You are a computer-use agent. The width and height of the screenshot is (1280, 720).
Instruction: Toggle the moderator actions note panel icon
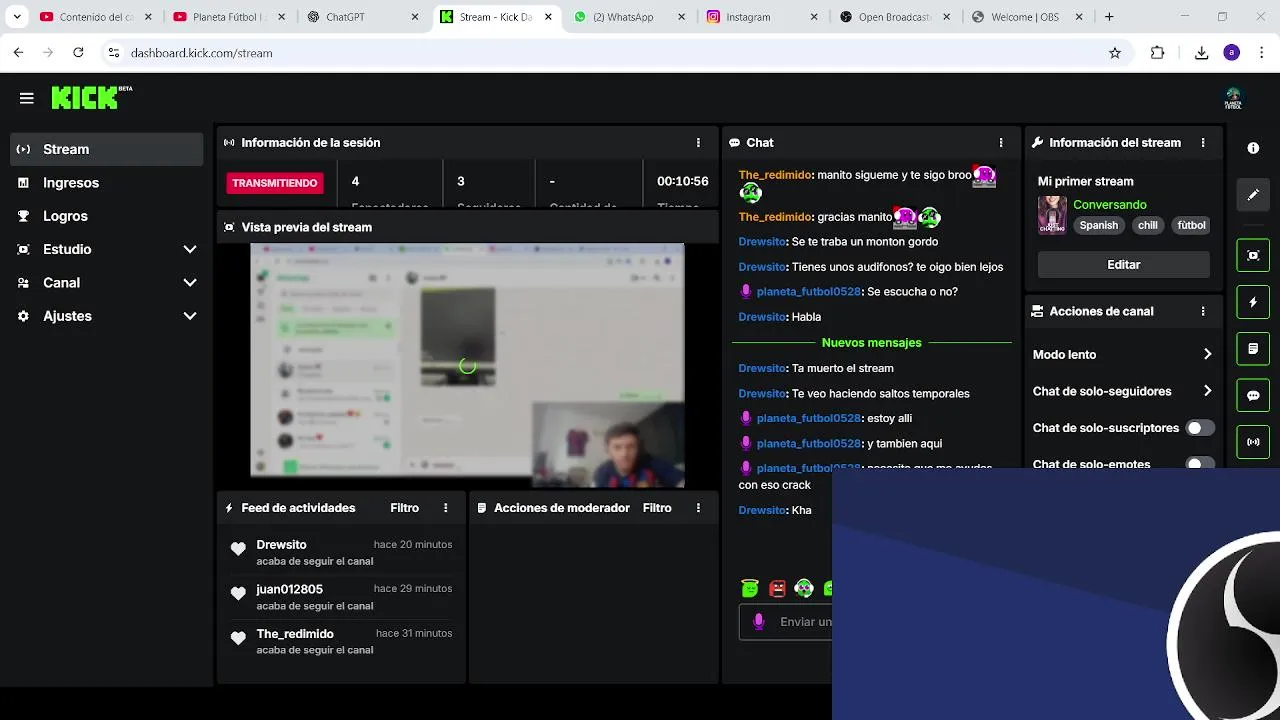[x=1253, y=349]
